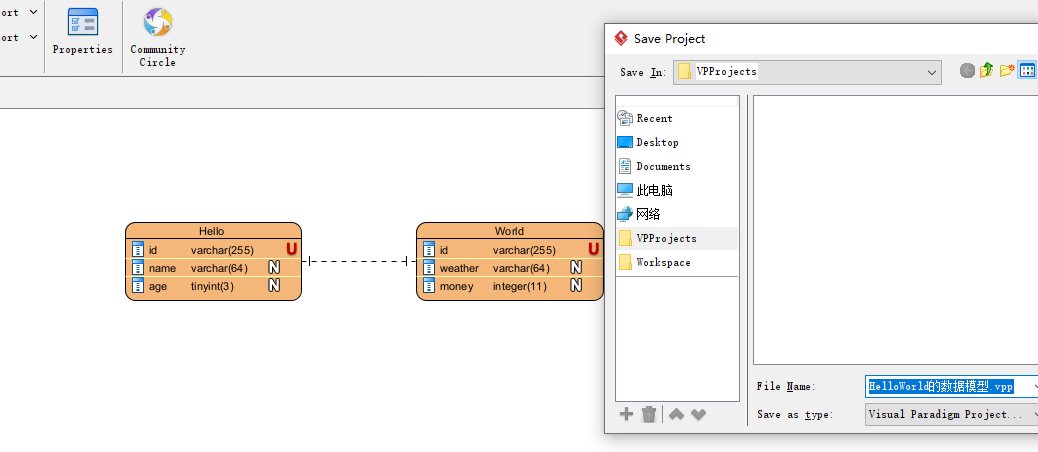Click the nullable N marker on Hello name
This screenshot has width=1038, height=452.
pyautogui.click(x=273, y=267)
